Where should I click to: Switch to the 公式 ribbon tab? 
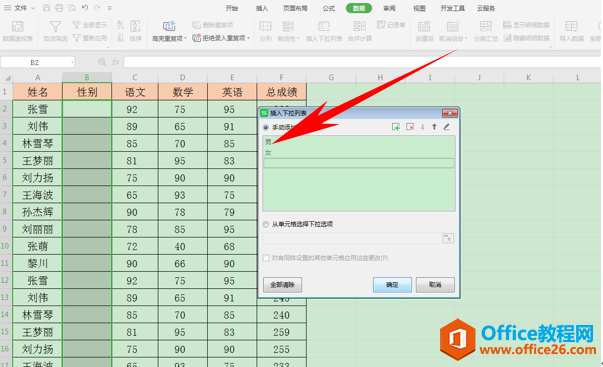328,8
